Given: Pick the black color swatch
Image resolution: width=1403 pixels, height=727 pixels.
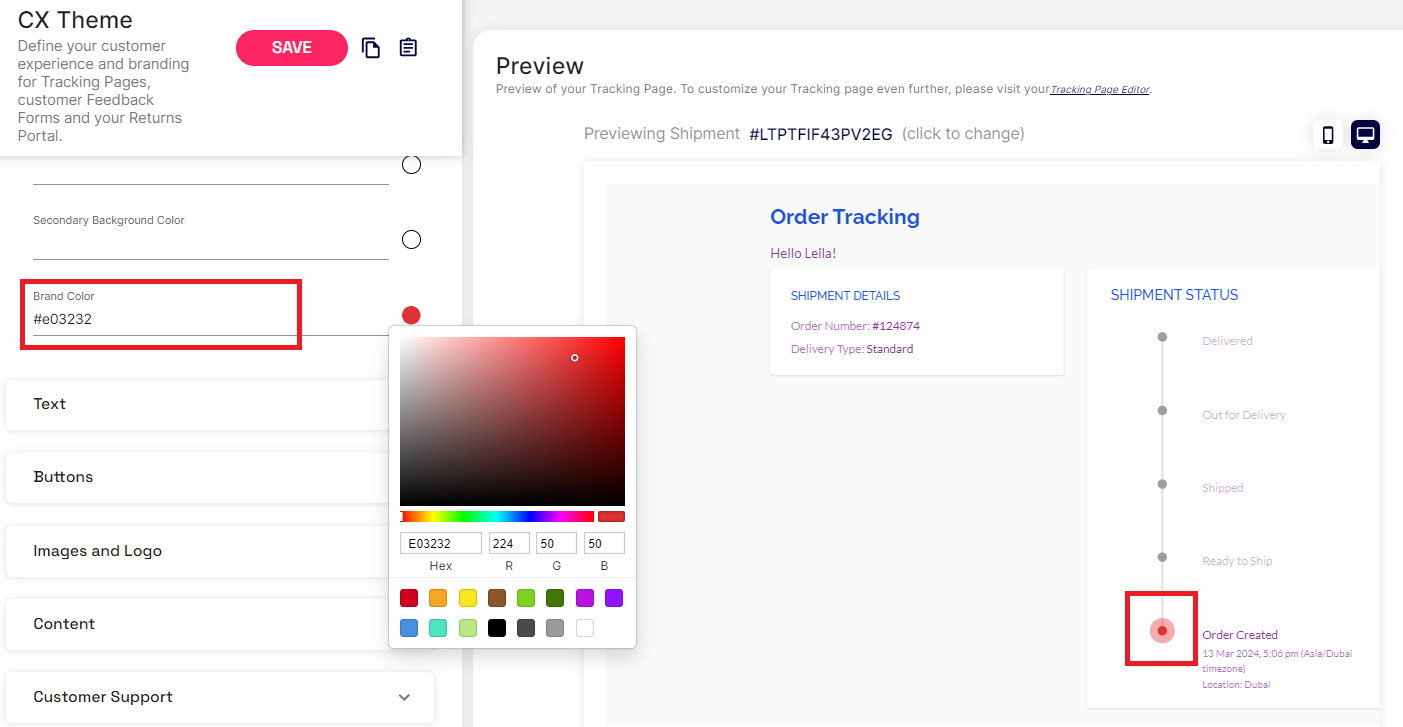Looking at the screenshot, I should (x=497, y=628).
